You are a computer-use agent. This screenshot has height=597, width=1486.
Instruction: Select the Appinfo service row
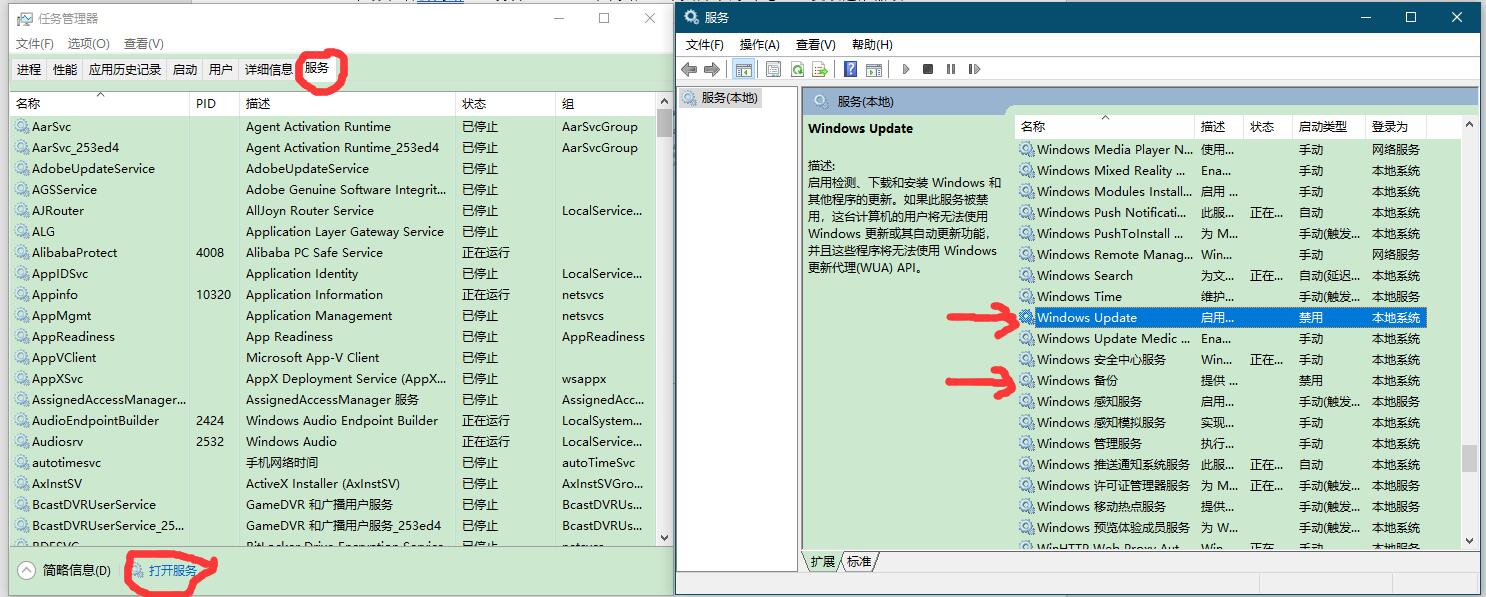click(x=333, y=294)
